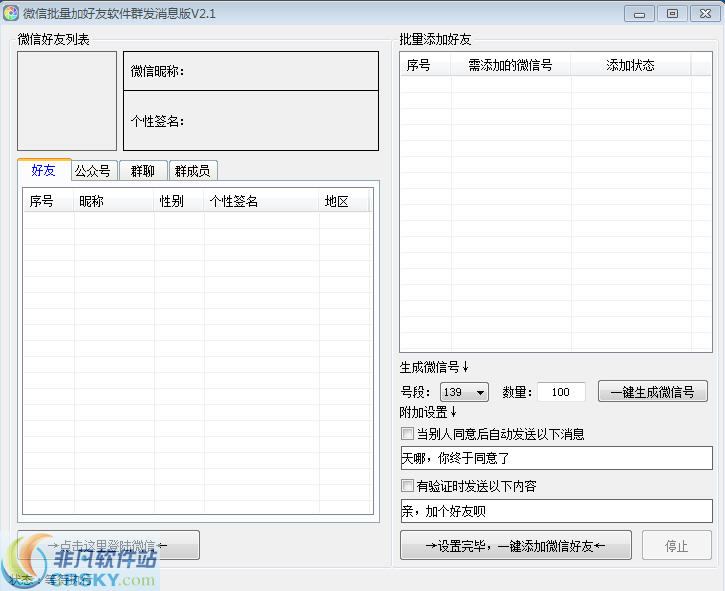Viewport: 725px width, 591px height.
Task: Click the 添加状态 column header
Action: click(631, 65)
